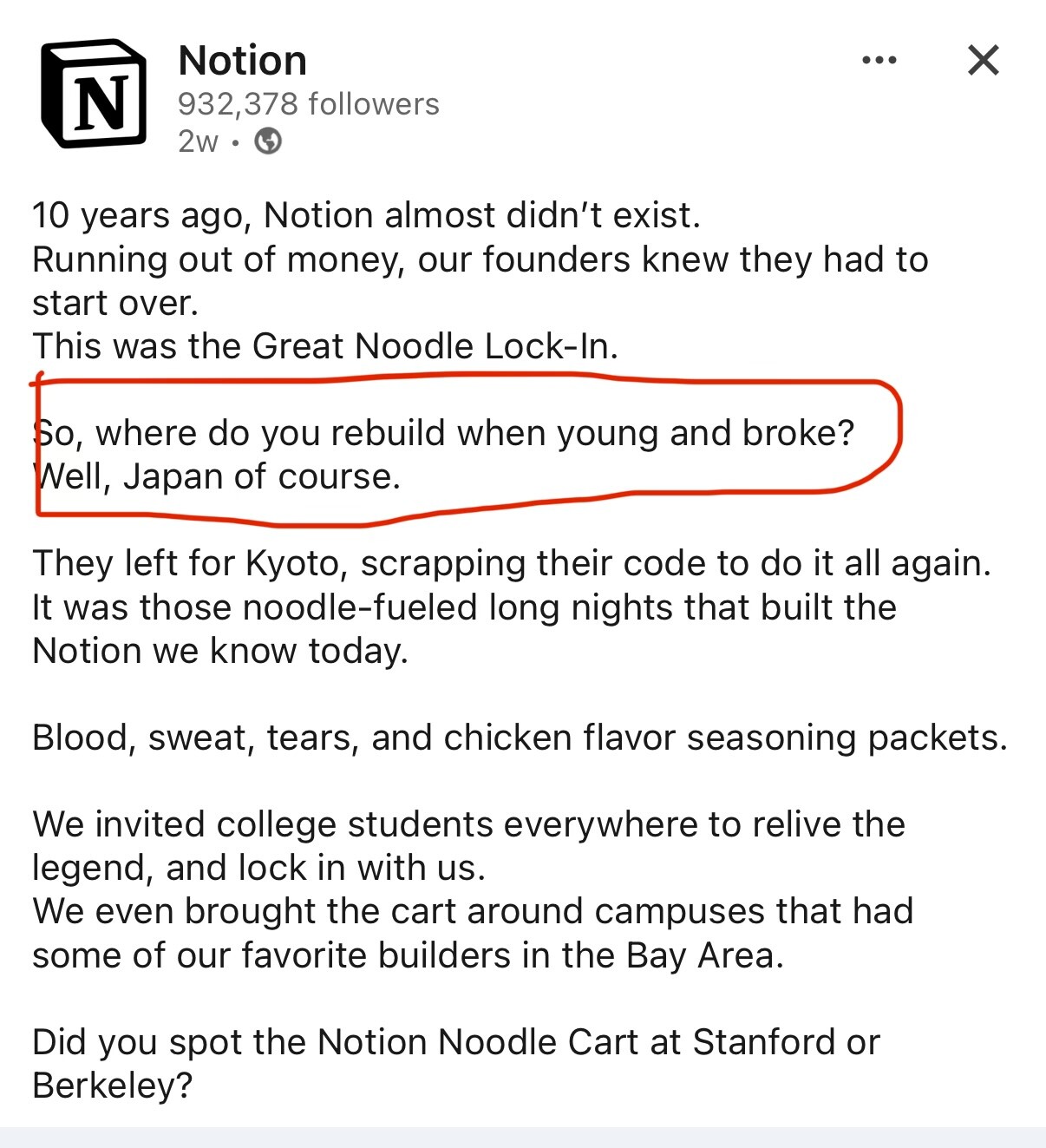Click the word "Berkeley?" ending the post
The height and width of the screenshot is (1148, 1046).
point(113,1086)
